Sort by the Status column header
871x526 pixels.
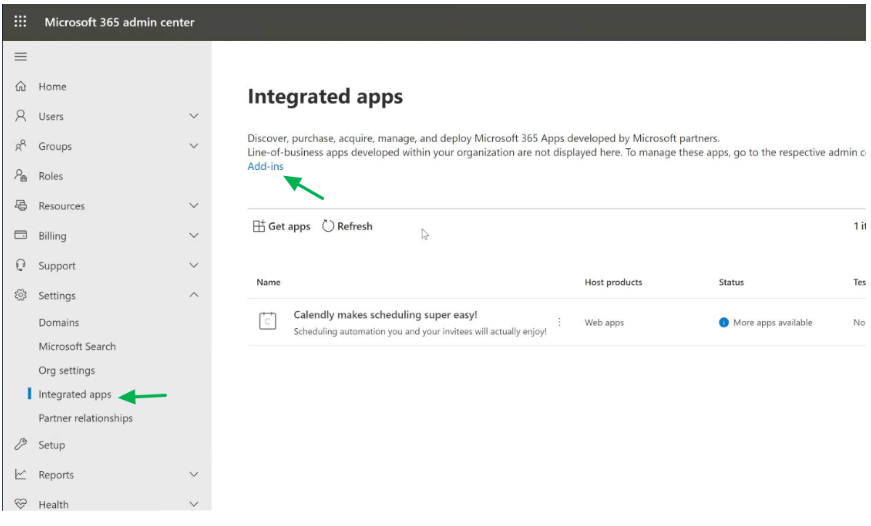pyautogui.click(x=731, y=282)
